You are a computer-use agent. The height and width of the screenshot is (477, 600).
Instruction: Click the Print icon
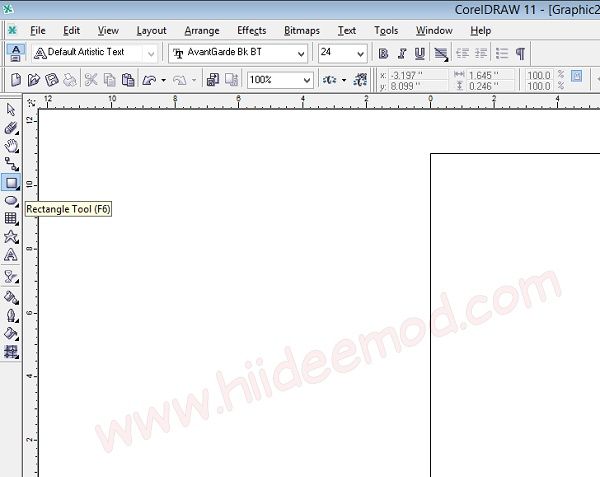(x=70, y=80)
